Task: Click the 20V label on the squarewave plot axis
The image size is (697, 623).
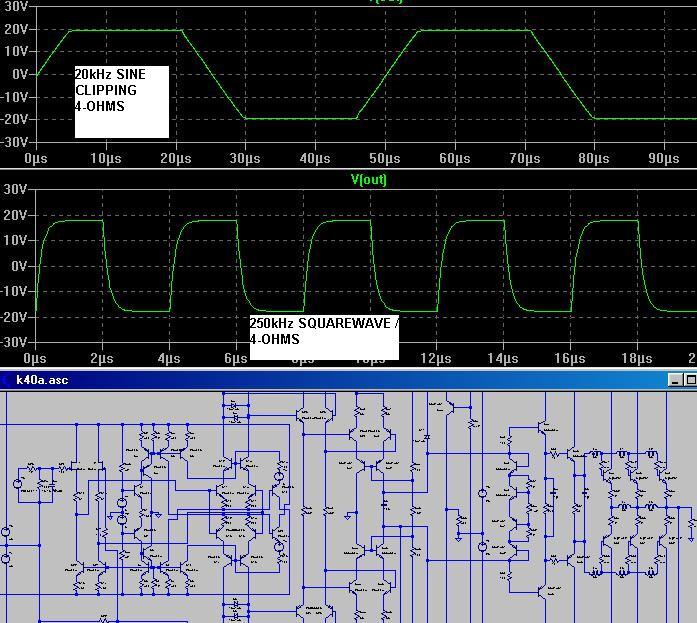Action: coord(16,216)
